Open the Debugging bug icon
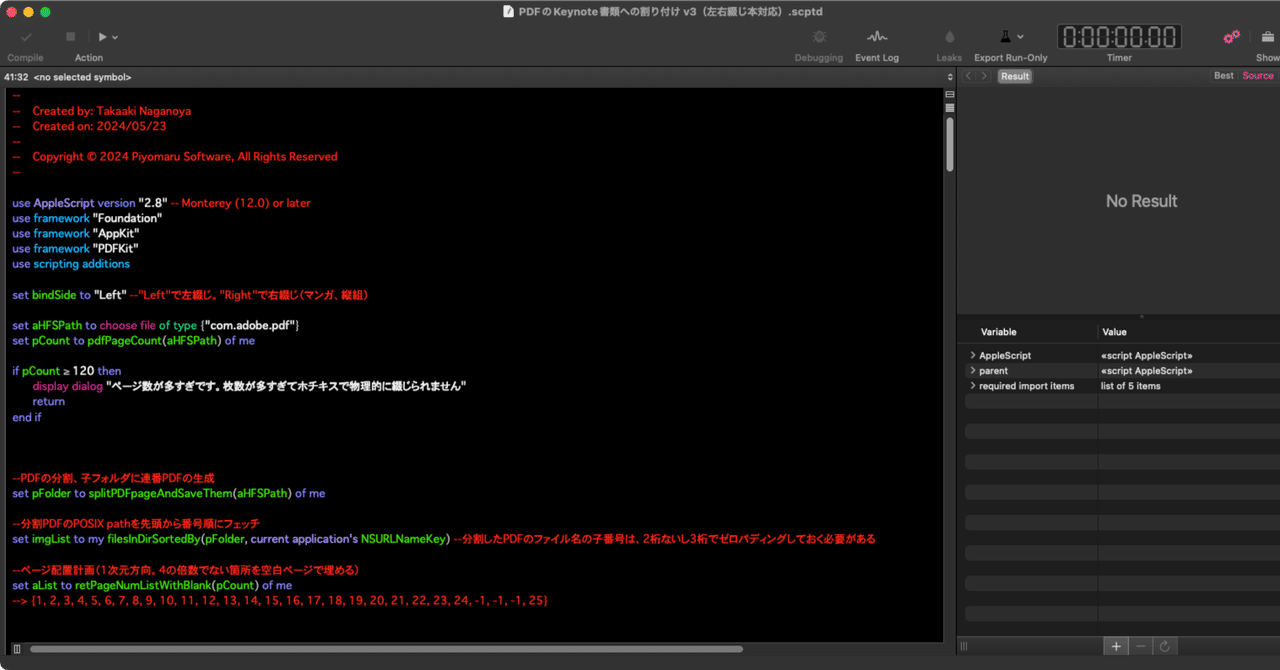Image resolution: width=1280 pixels, height=670 pixels. 819,38
